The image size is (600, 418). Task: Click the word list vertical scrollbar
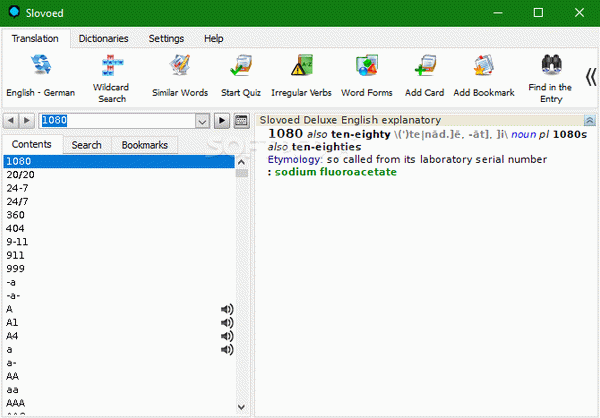242,280
